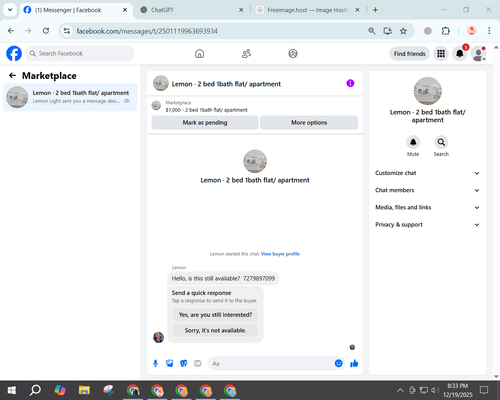Viewport: 500px width, 400px height.
Task: Show hidden system tray icons
Action: (400, 390)
